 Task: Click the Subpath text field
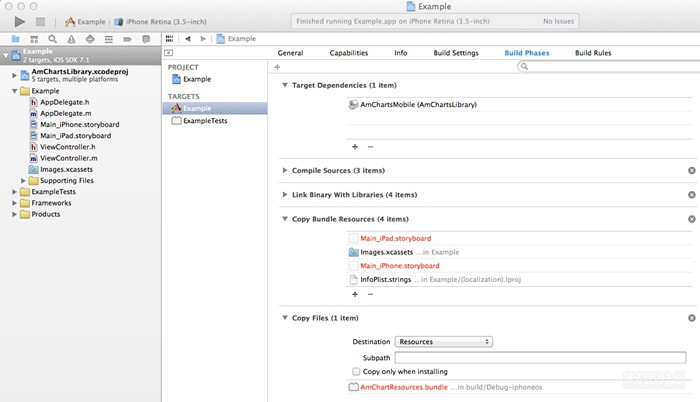tap(540, 357)
